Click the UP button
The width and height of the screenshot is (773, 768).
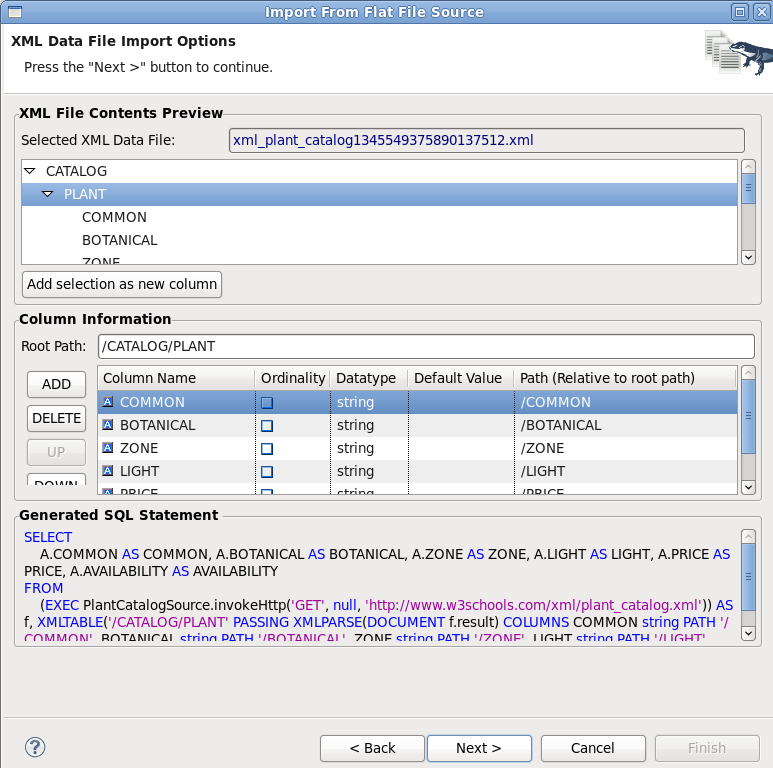tap(56, 452)
